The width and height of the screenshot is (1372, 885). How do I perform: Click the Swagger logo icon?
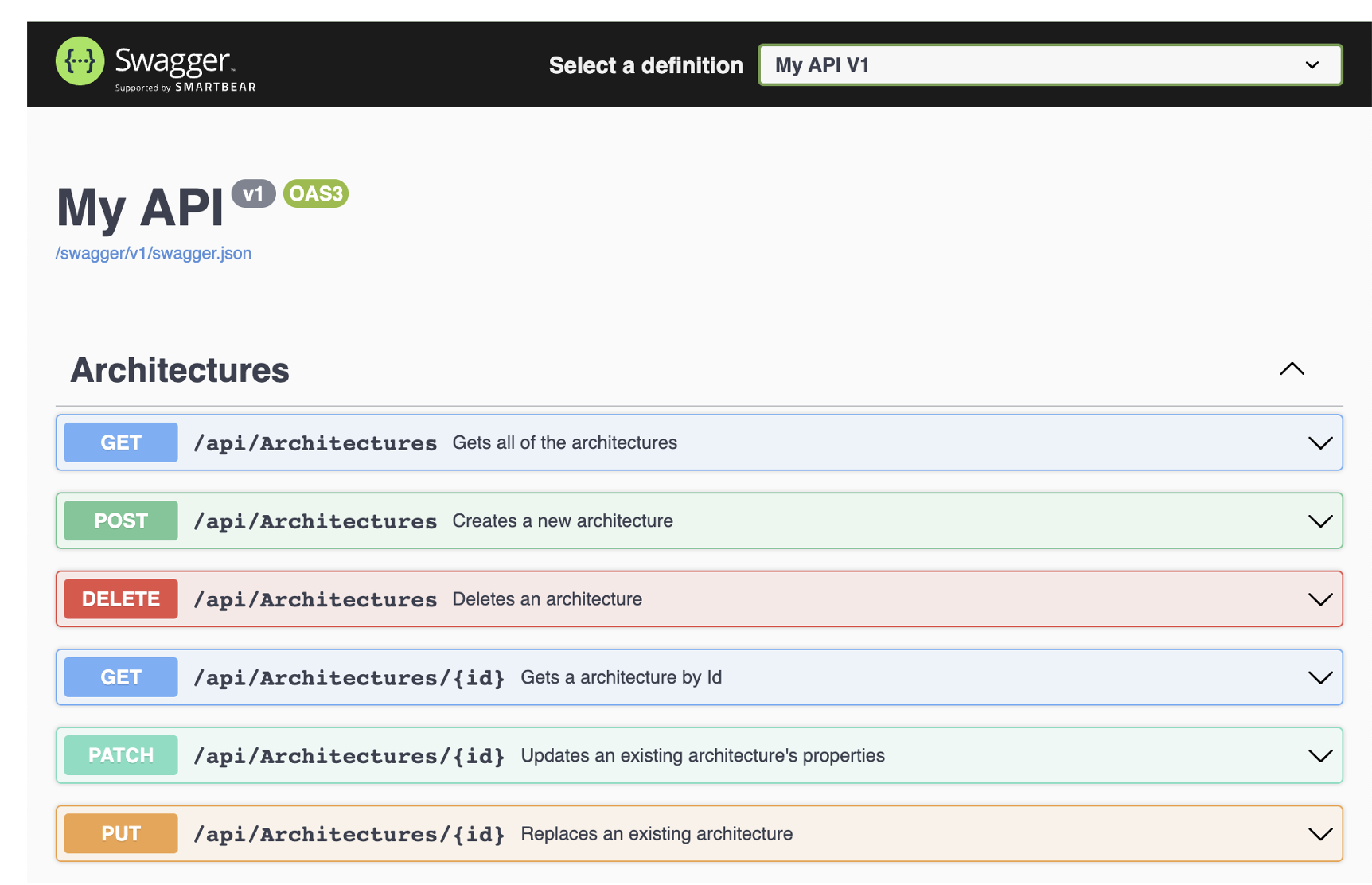point(80,61)
